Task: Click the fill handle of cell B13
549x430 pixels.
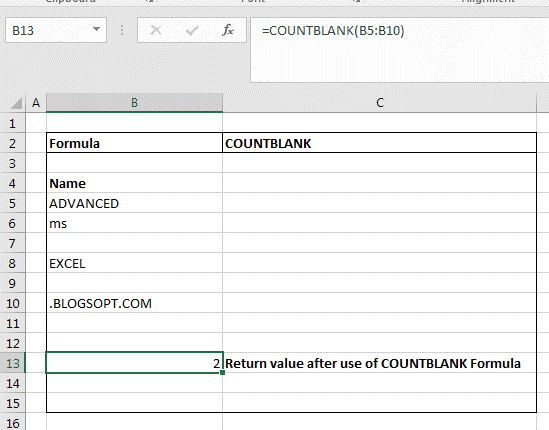Action: point(223,373)
